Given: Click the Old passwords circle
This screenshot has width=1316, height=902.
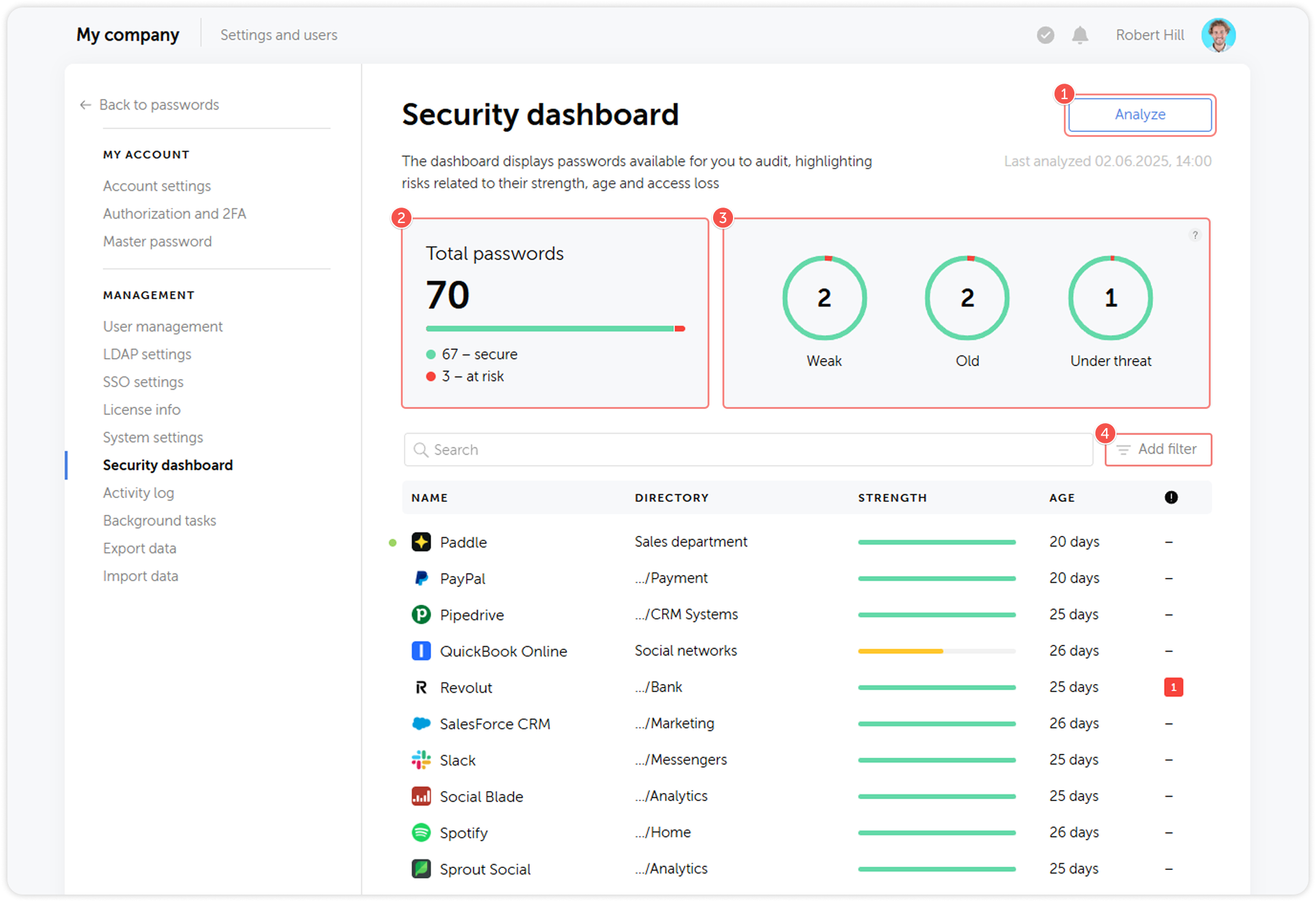Looking at the screenshot, I should pos(967,298).
